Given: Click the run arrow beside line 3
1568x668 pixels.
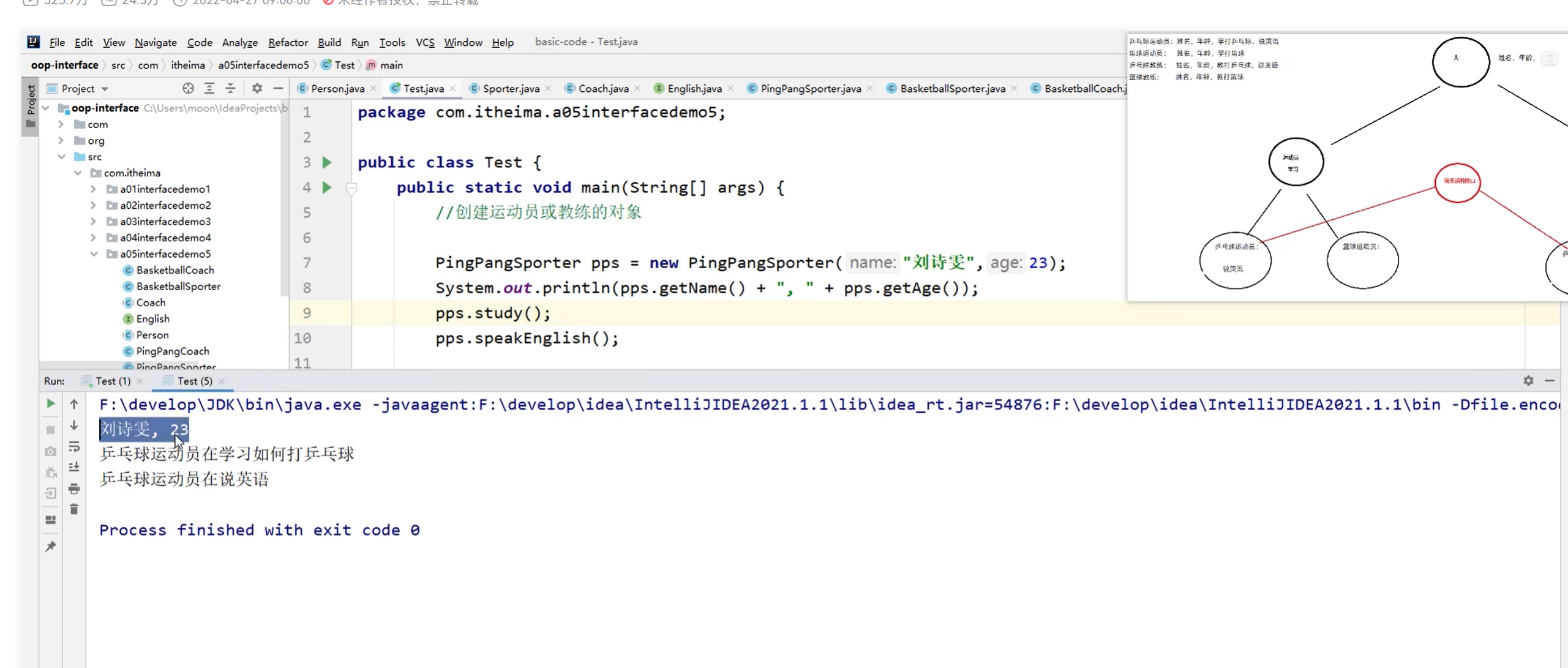Looking at the screenshot, I should pos(328,162).
